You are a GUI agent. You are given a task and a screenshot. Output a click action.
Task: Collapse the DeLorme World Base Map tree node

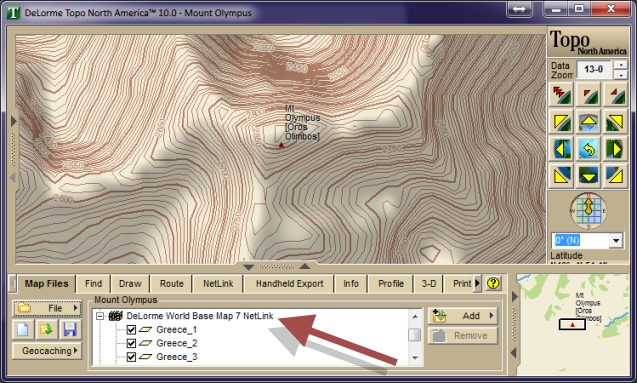click(100, 316)
